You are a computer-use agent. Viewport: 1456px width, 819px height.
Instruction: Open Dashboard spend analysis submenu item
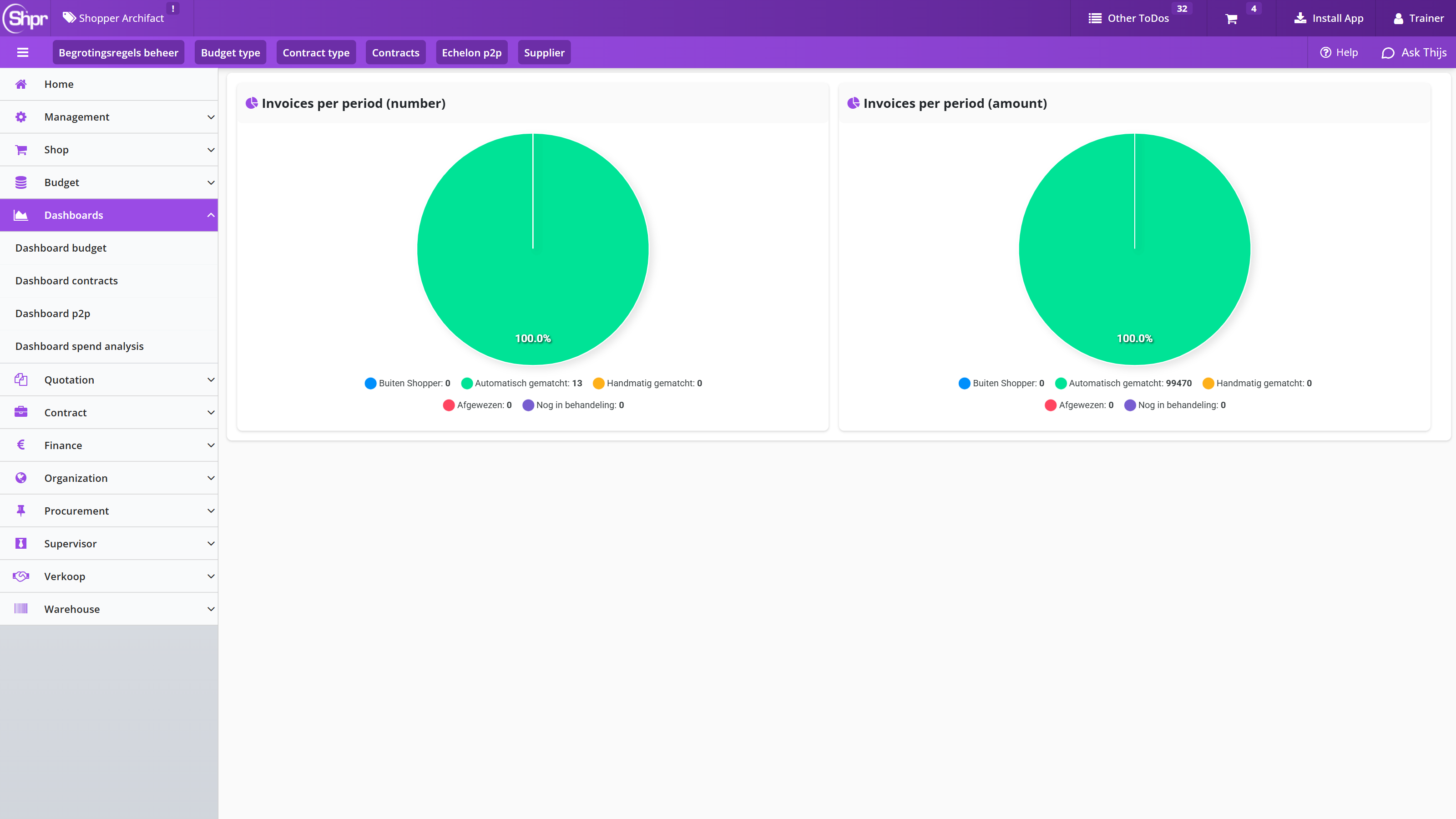tap(109, 346)
